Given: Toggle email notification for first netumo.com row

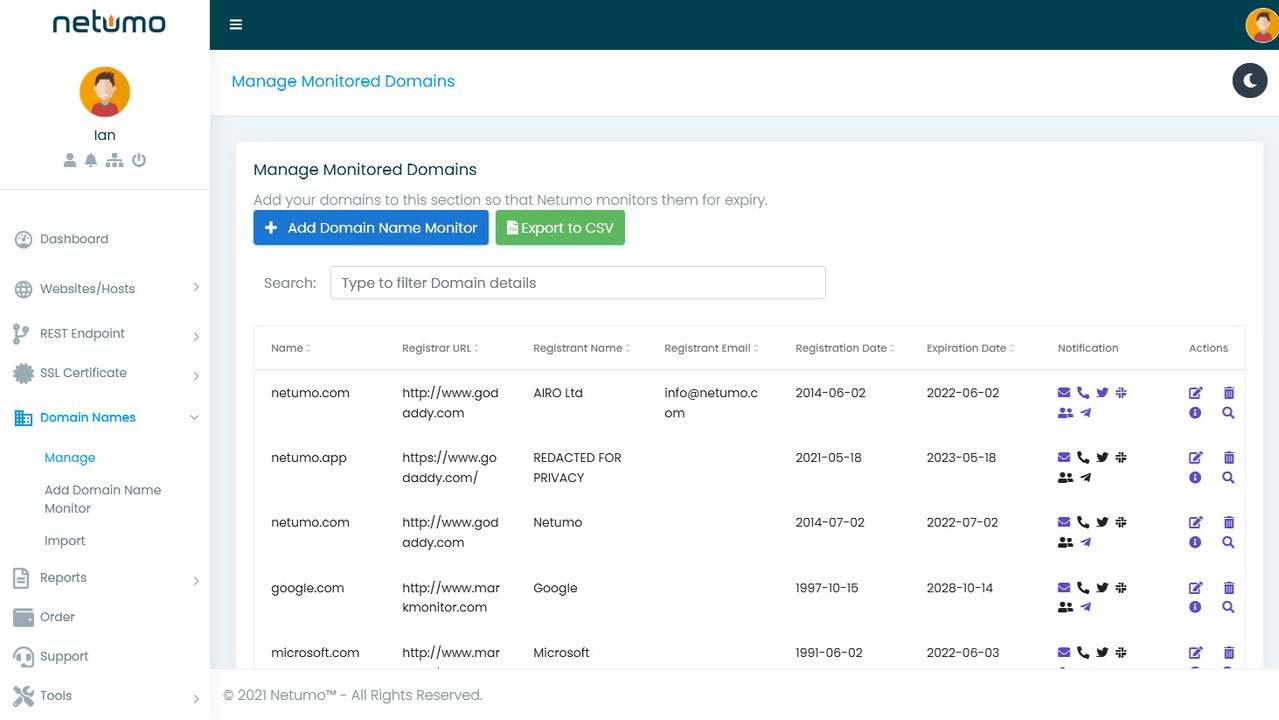Looking at the screenshot, I should tap(1064, 393).
